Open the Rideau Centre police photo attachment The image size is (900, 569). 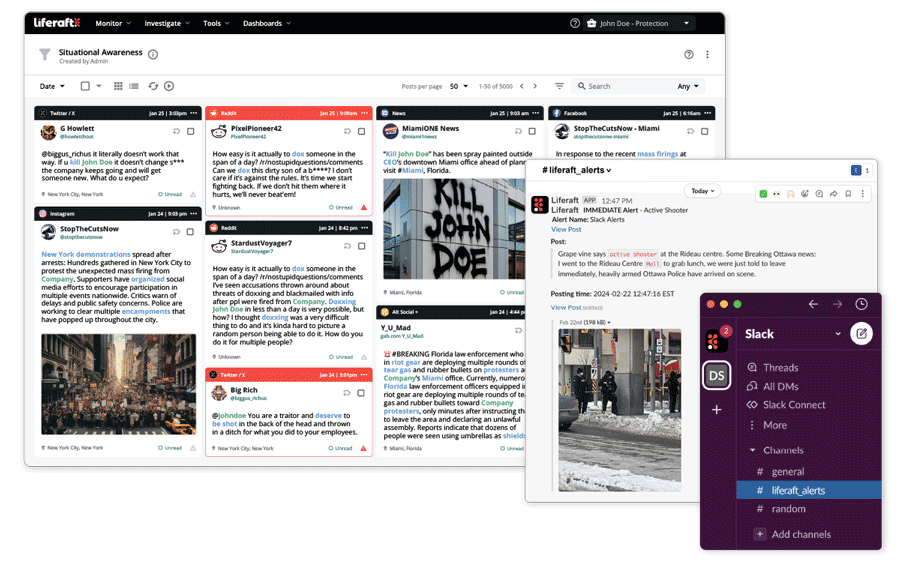pyautogui.click(x=620, y=410)
